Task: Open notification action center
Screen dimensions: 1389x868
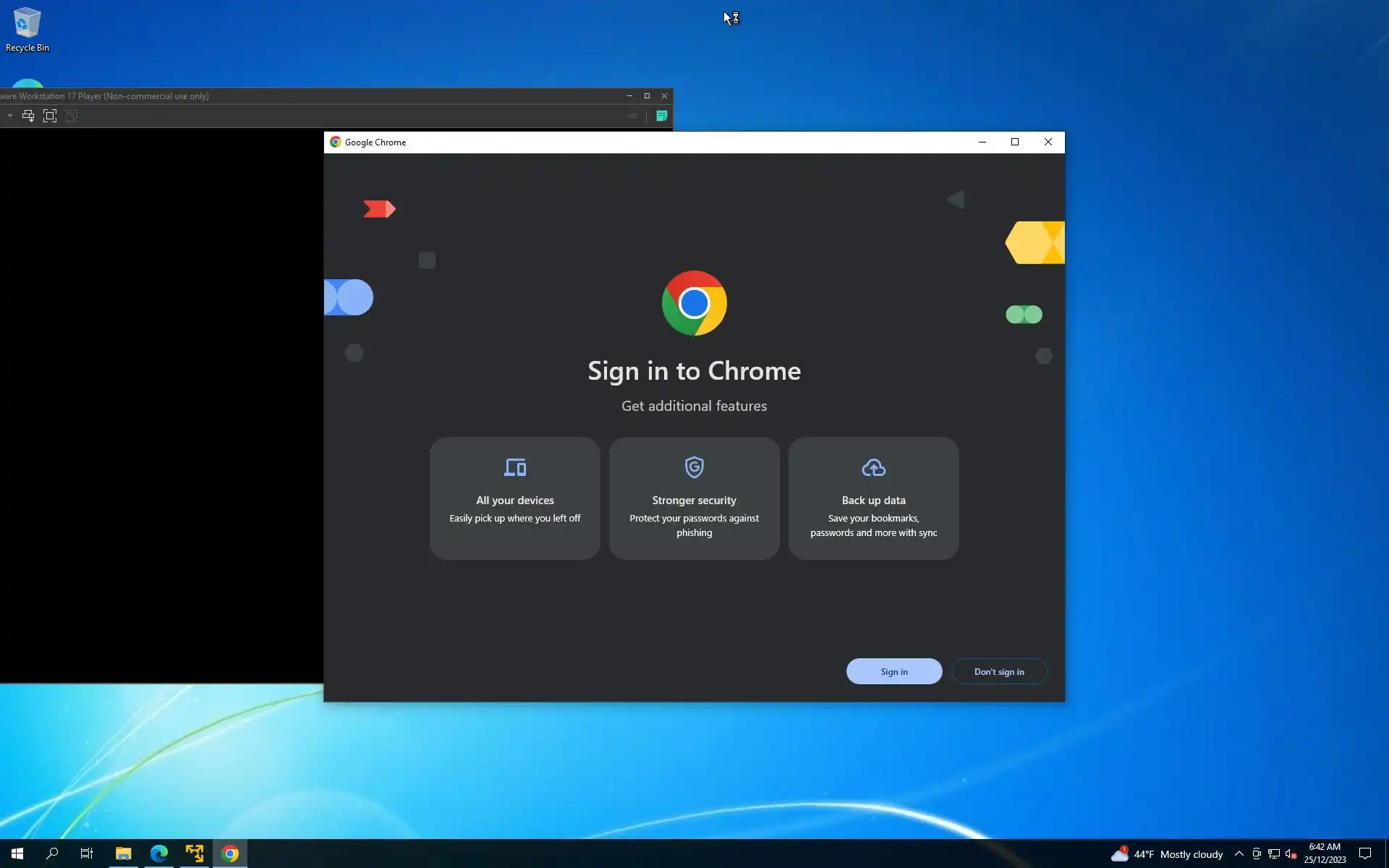Action: 1364,854
